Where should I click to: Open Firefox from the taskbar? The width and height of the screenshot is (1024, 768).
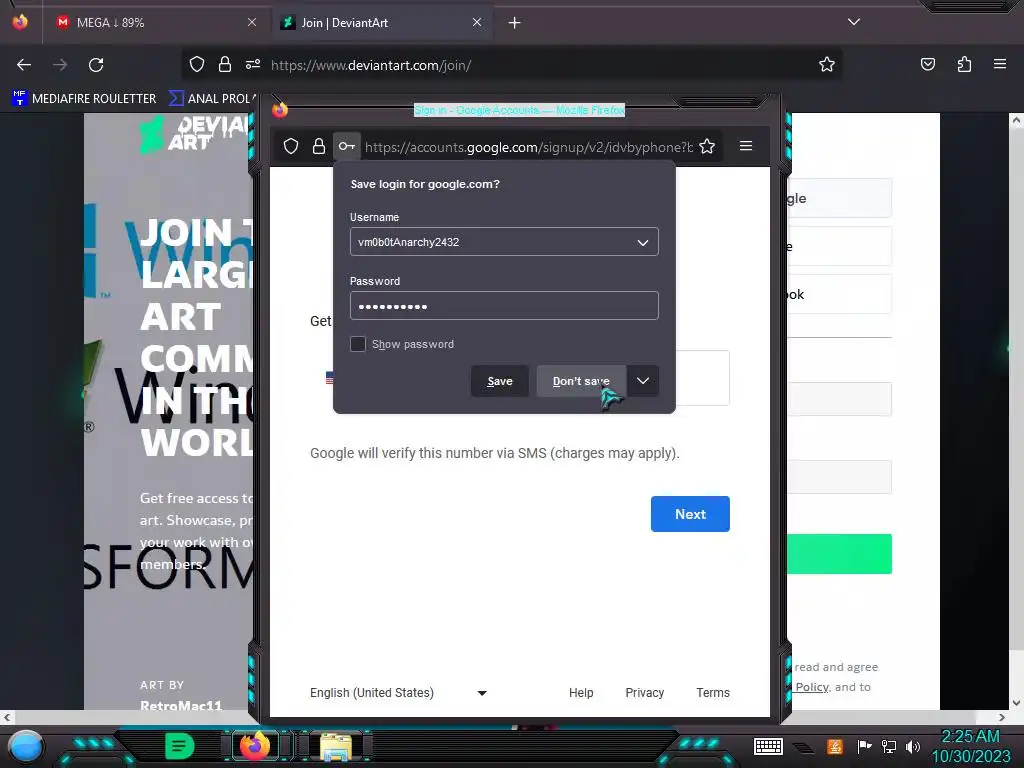255,746
